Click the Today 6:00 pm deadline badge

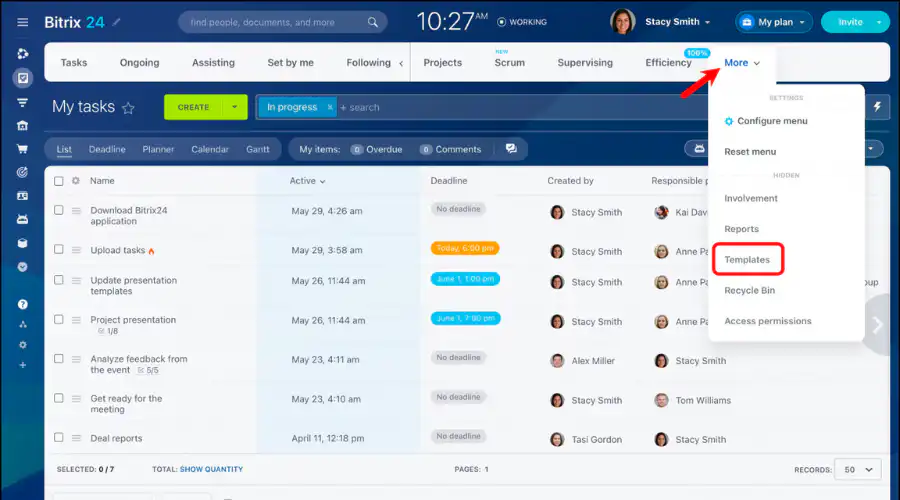pos(465,248)
